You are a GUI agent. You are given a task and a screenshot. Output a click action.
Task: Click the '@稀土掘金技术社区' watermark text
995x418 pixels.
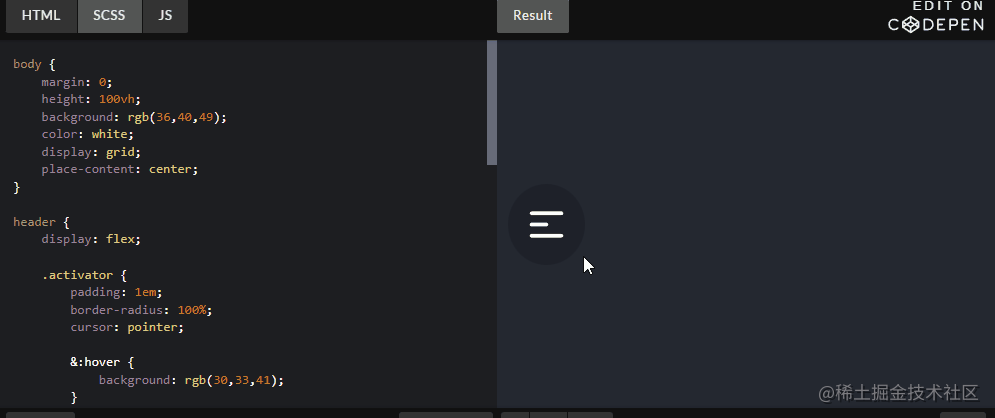pos(899,393)
